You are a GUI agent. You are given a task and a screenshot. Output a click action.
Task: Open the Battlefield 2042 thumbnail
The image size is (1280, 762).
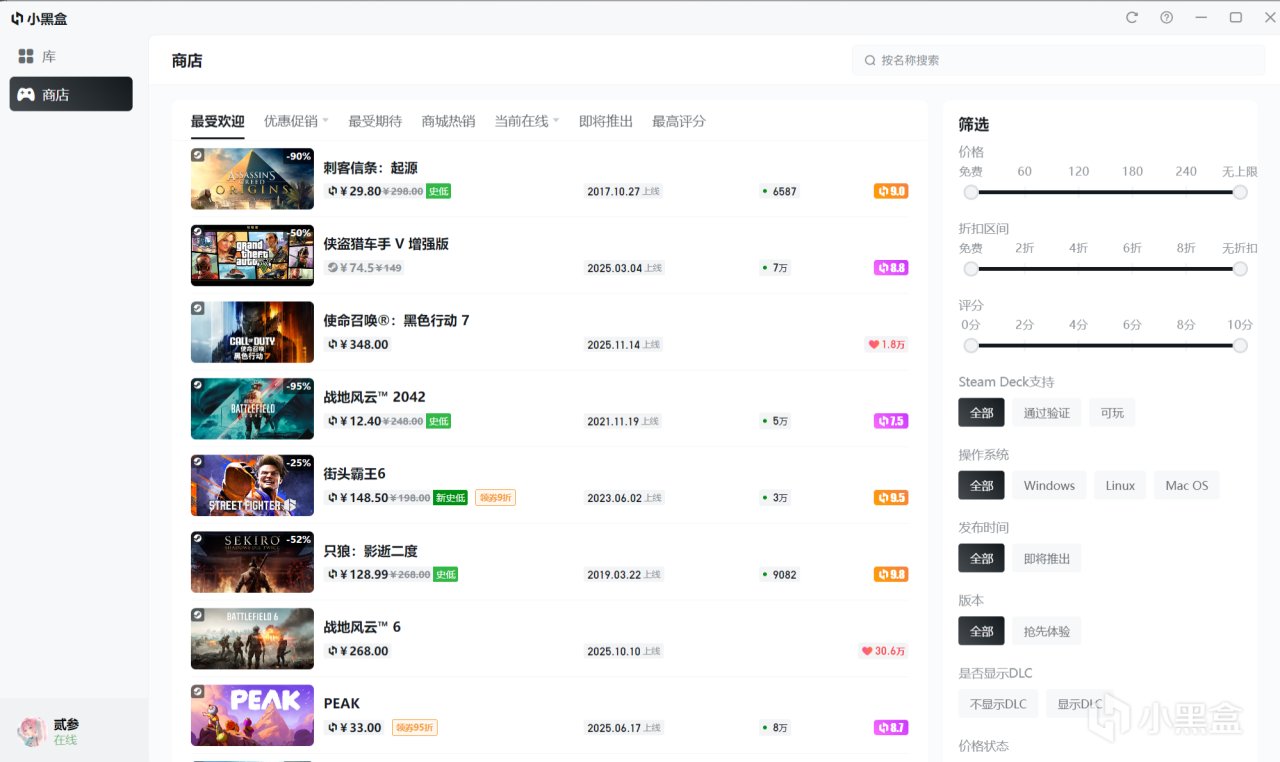[252, 409]
